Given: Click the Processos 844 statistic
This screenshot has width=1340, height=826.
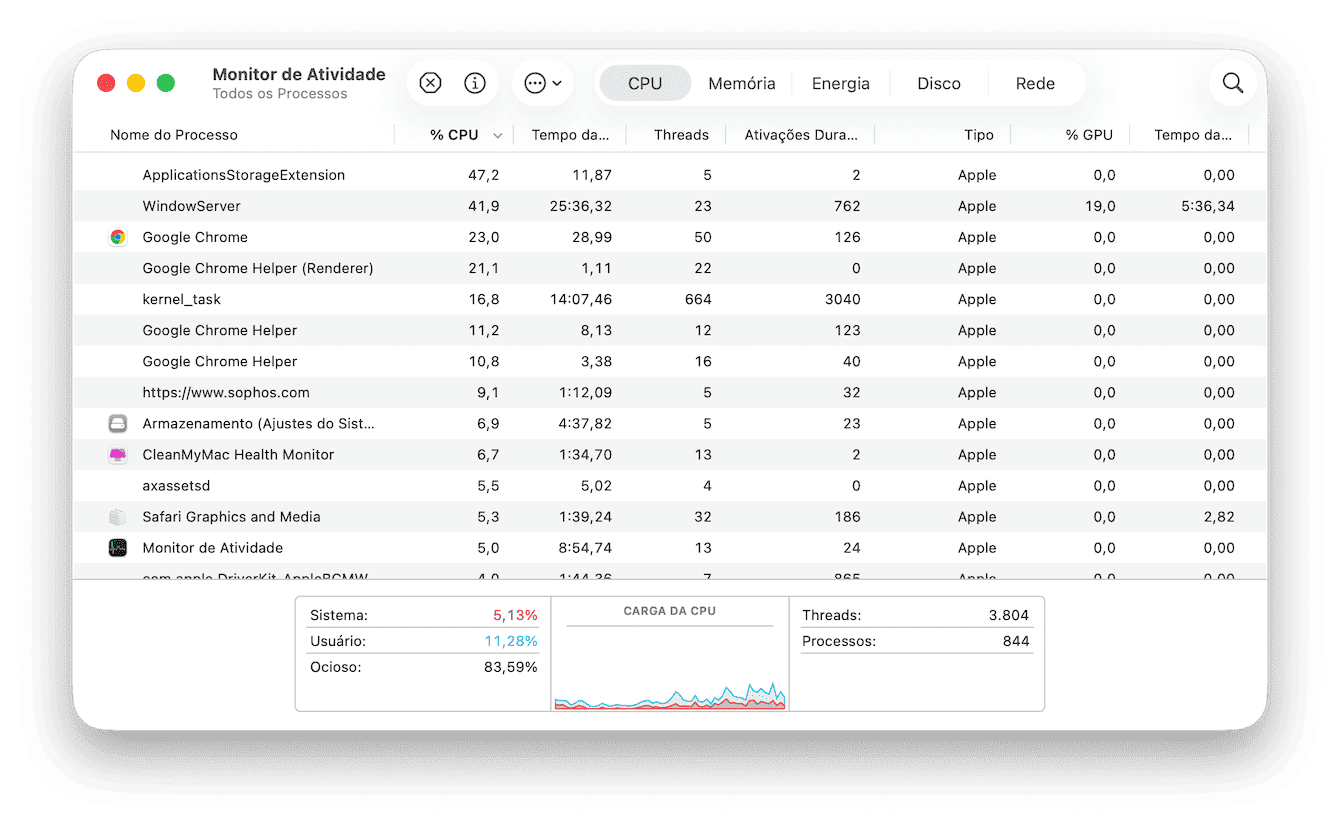Looking at the screenshot, I should (916, 641).
